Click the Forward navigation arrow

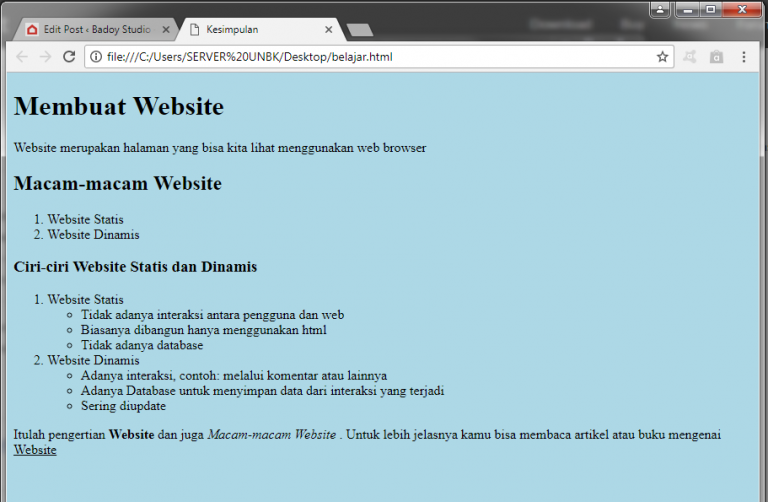click(45, 57)
